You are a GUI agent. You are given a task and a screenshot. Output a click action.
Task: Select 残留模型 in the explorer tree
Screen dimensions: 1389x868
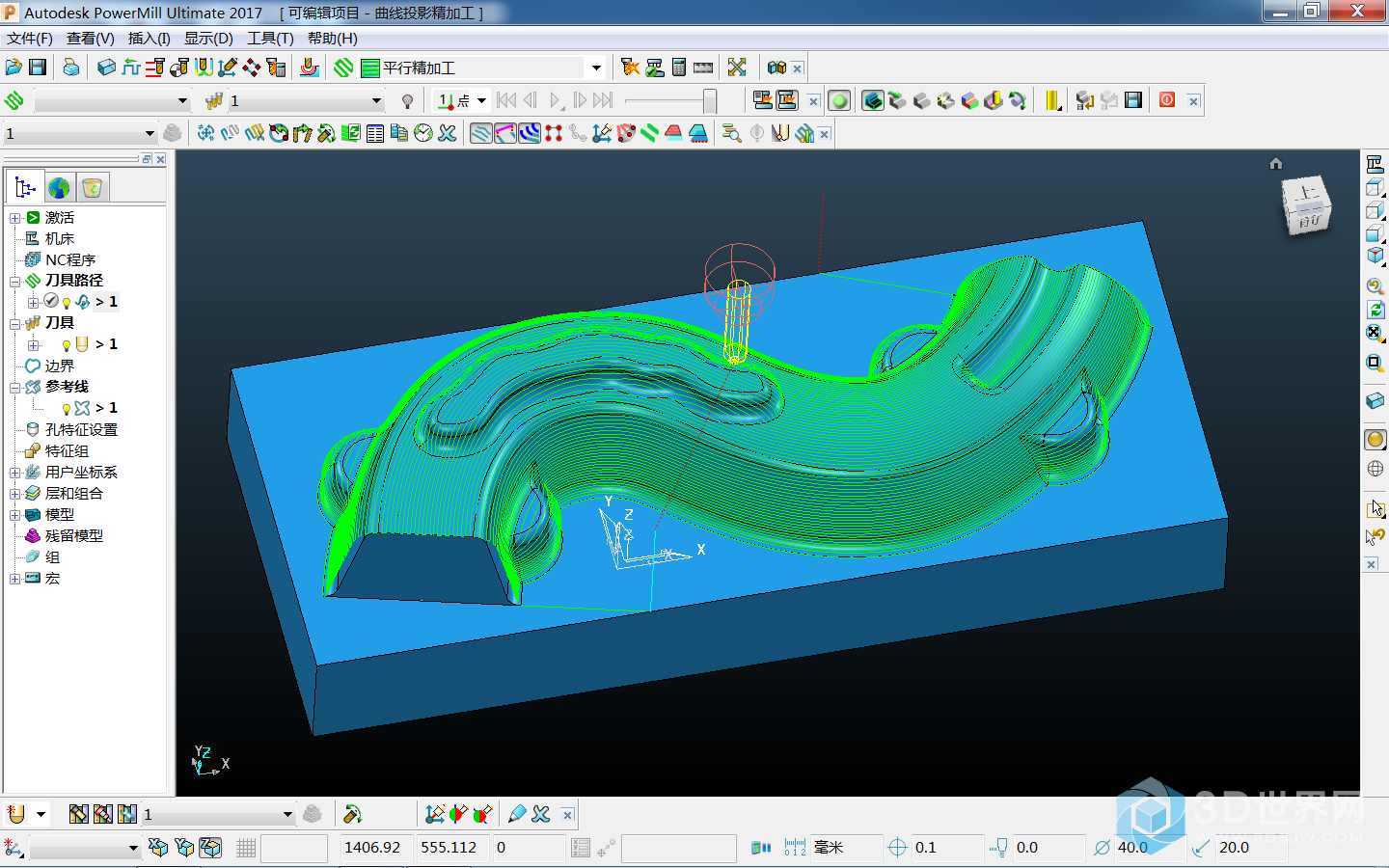click(74, 535)
